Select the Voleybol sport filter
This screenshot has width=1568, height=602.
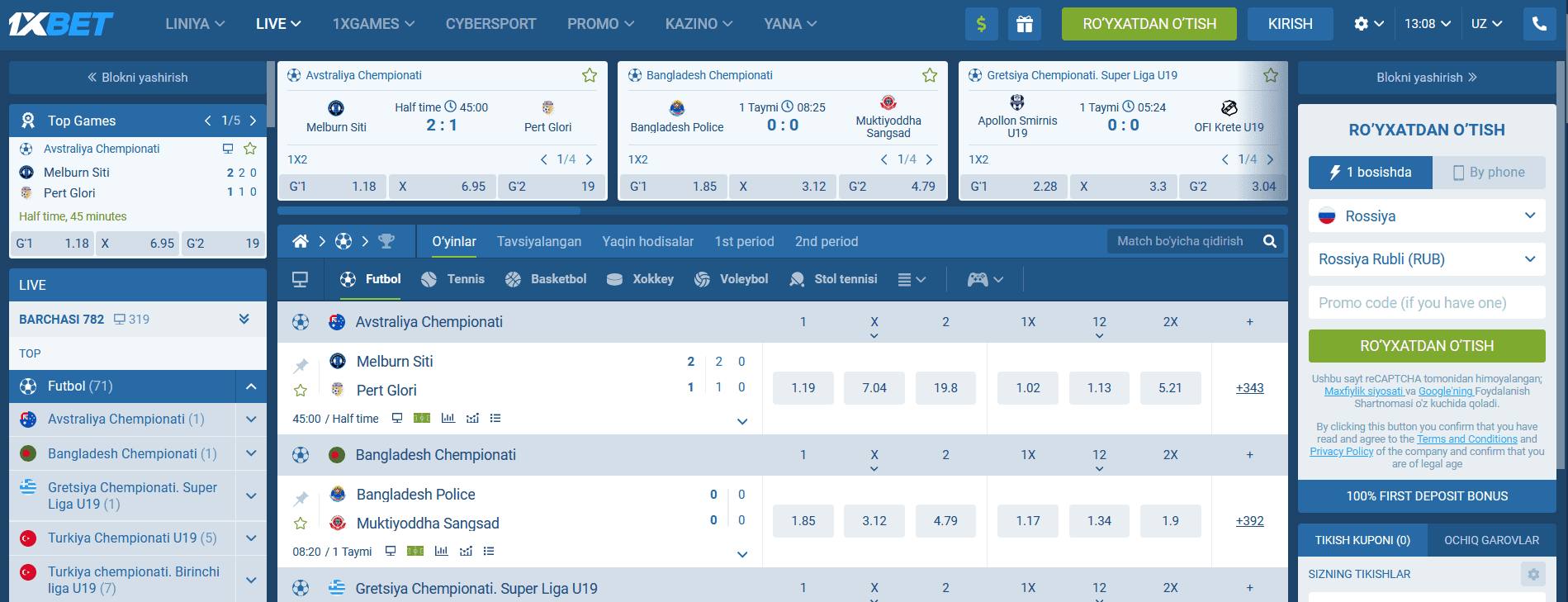pos(732,279)
